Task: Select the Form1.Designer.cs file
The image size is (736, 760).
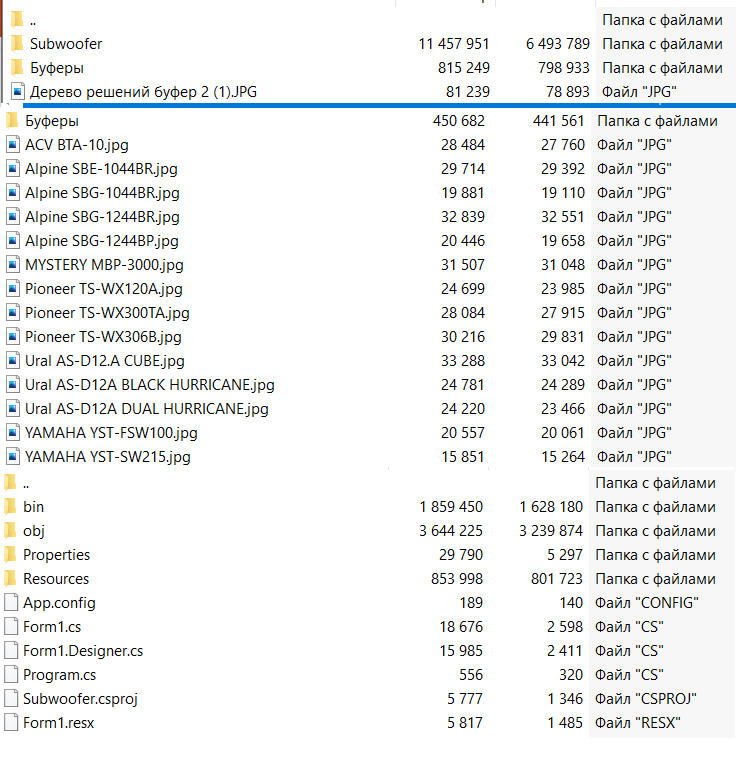Action: click(x=83, y=651)
